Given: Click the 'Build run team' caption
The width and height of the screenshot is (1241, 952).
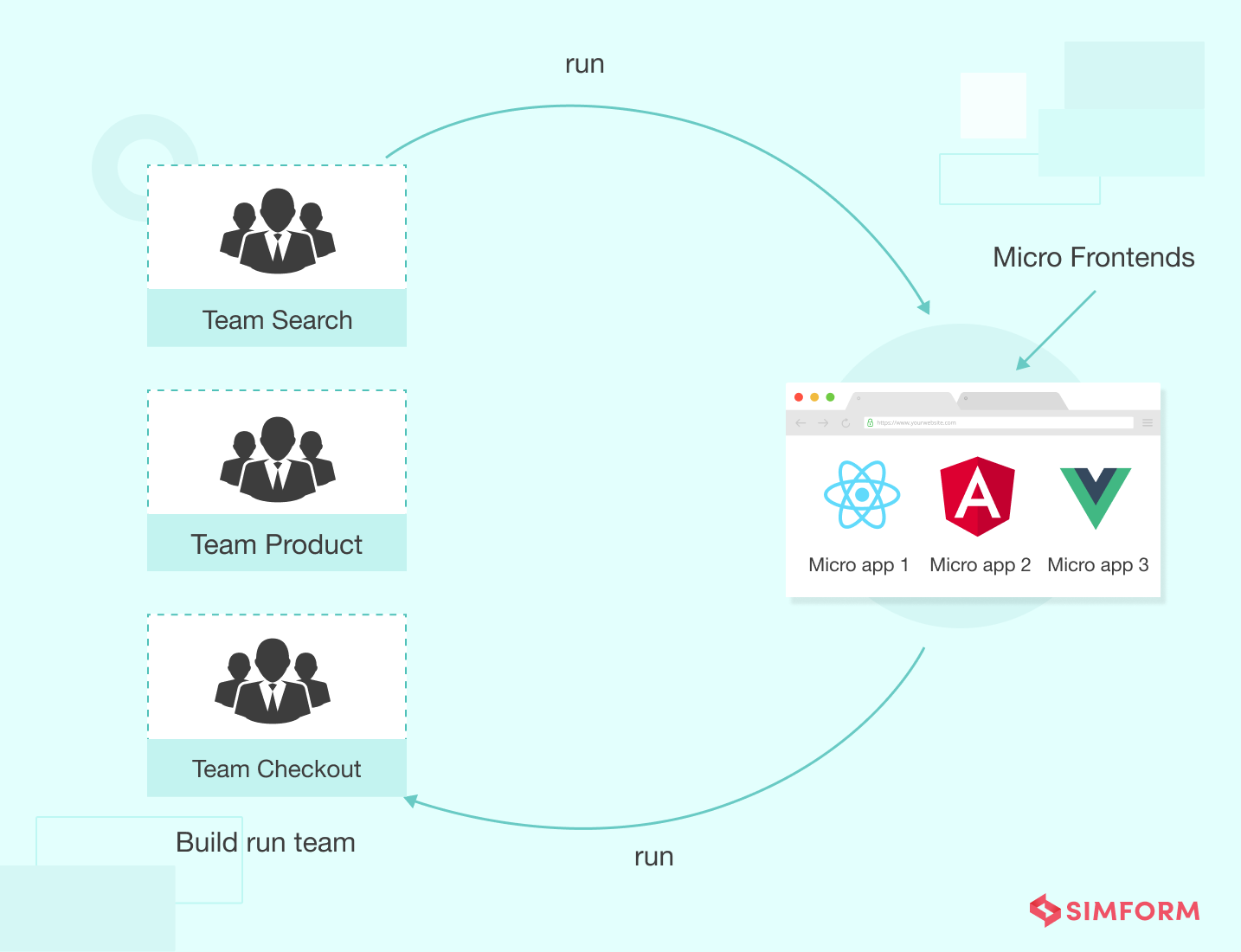Looking at the screenshot, I should [266, 842].
